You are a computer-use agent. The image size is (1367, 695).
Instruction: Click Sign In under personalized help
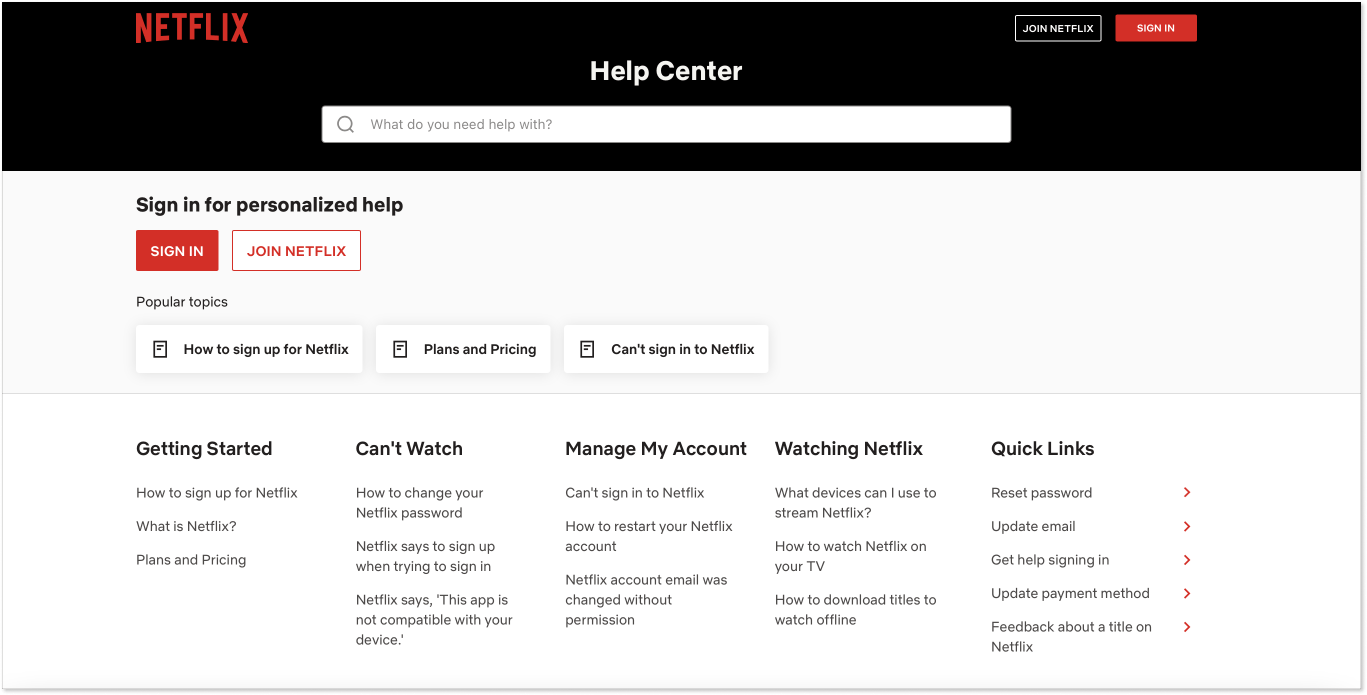177,251
